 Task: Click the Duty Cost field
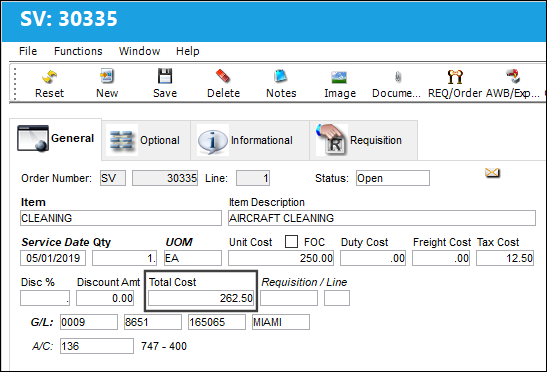(x=373, y=258)
